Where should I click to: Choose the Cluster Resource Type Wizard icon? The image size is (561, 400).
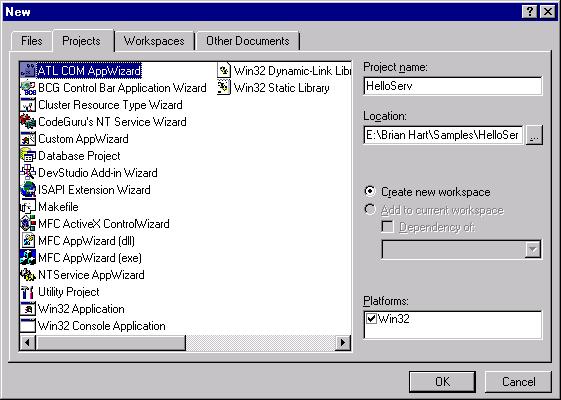point(28,105)
